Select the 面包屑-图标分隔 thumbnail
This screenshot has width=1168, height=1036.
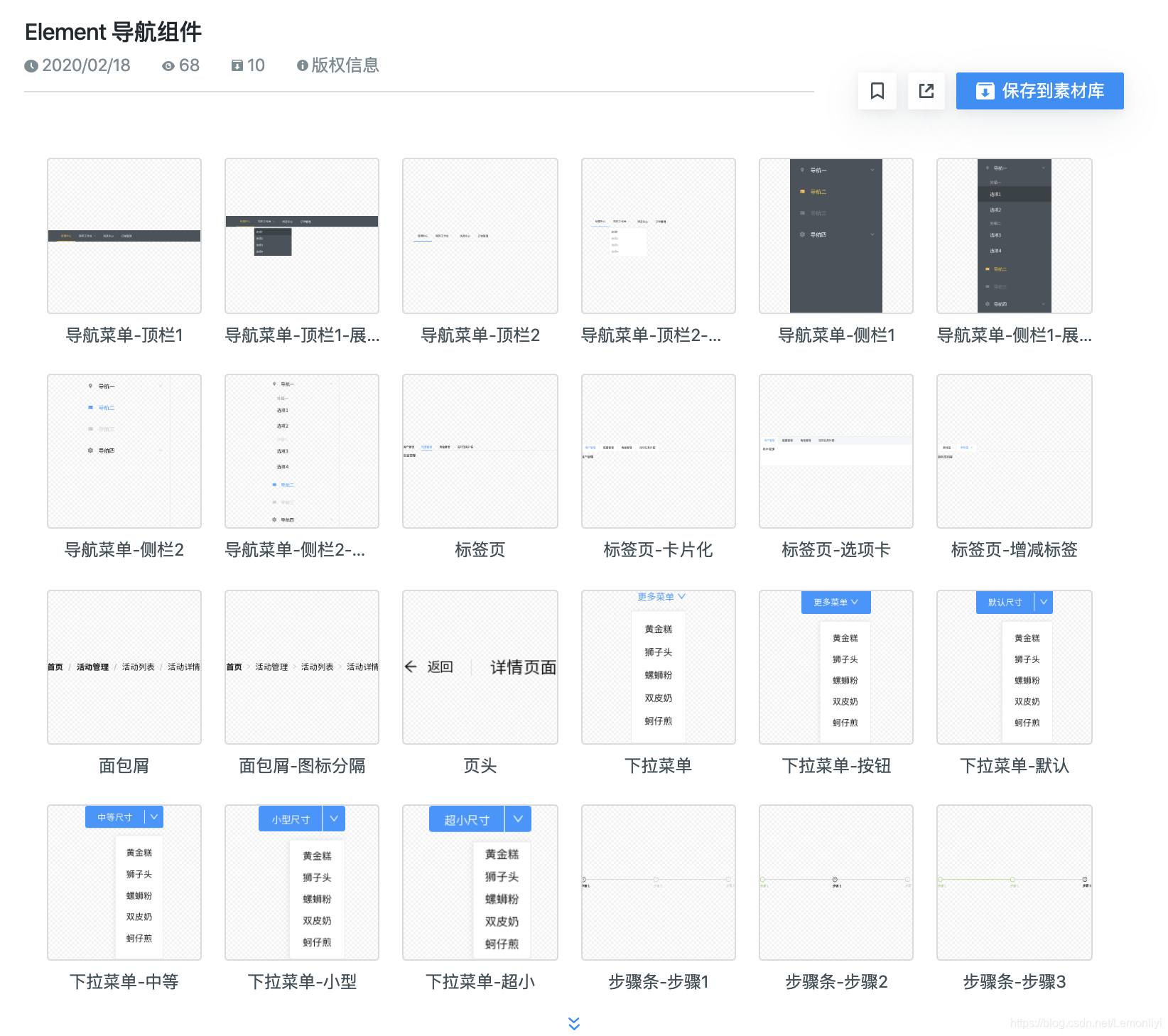(302, 667)
